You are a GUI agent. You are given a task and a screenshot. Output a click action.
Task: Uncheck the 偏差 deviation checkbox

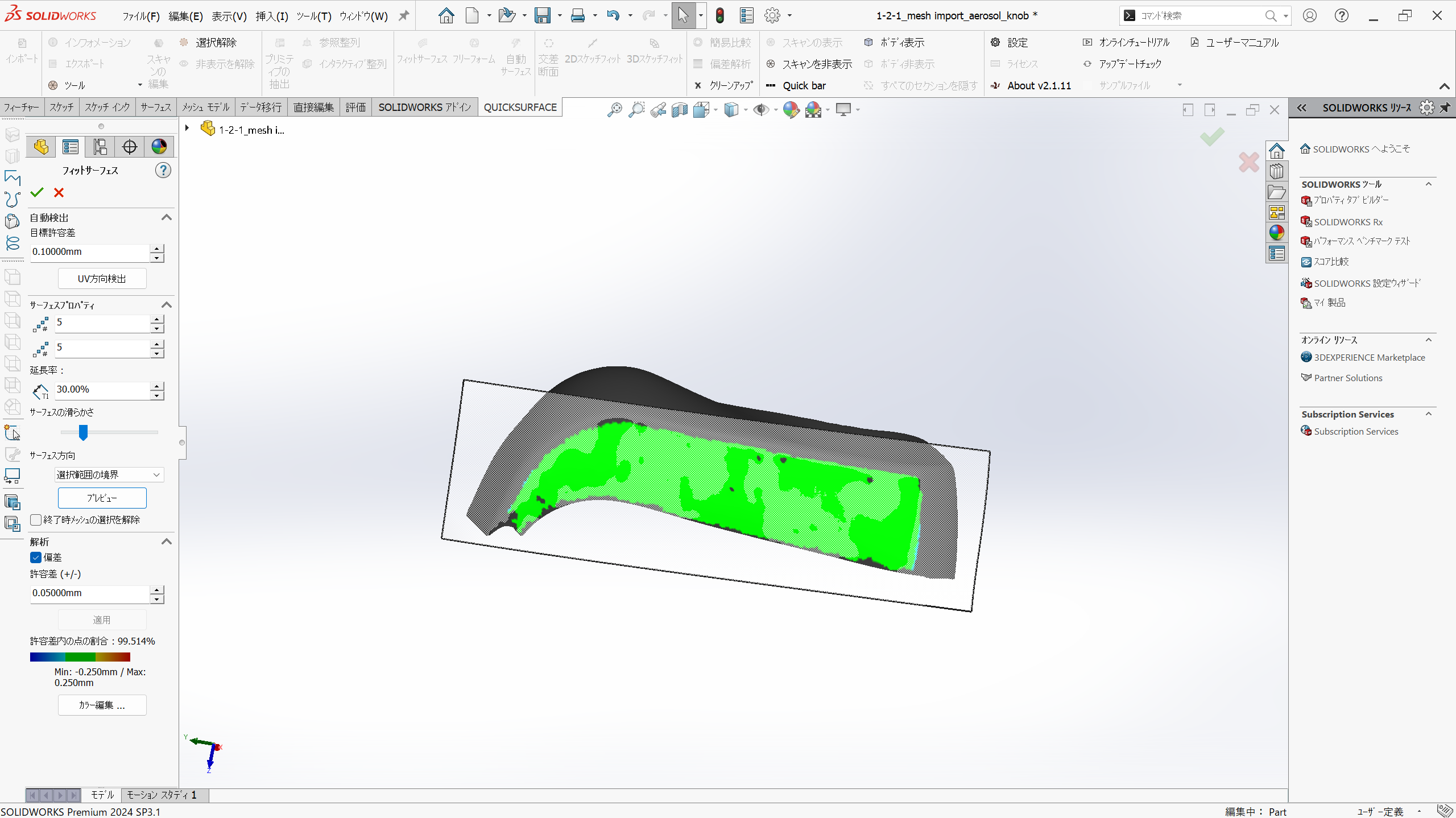click(x=36, y=557)
